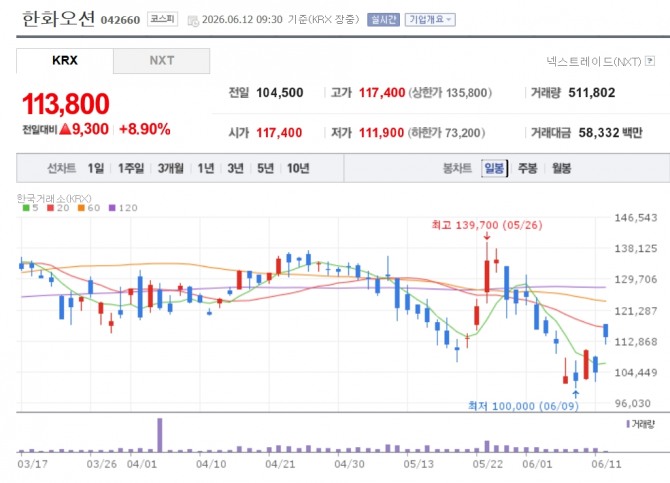
Task: Choose the 주봉 weekly candle chart
Action: [x=527, y=168]
